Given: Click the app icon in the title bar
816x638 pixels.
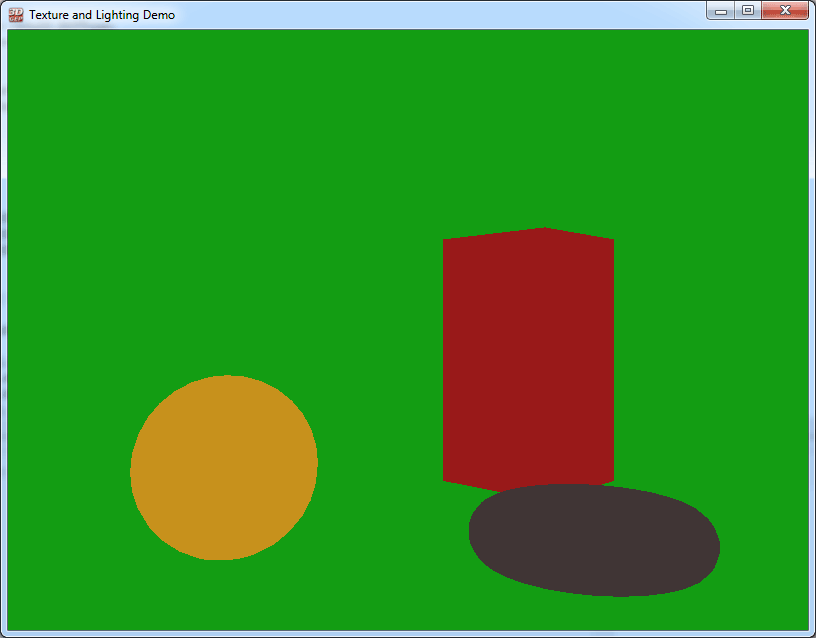Looking at the screenshot, I should click(16, 15).
